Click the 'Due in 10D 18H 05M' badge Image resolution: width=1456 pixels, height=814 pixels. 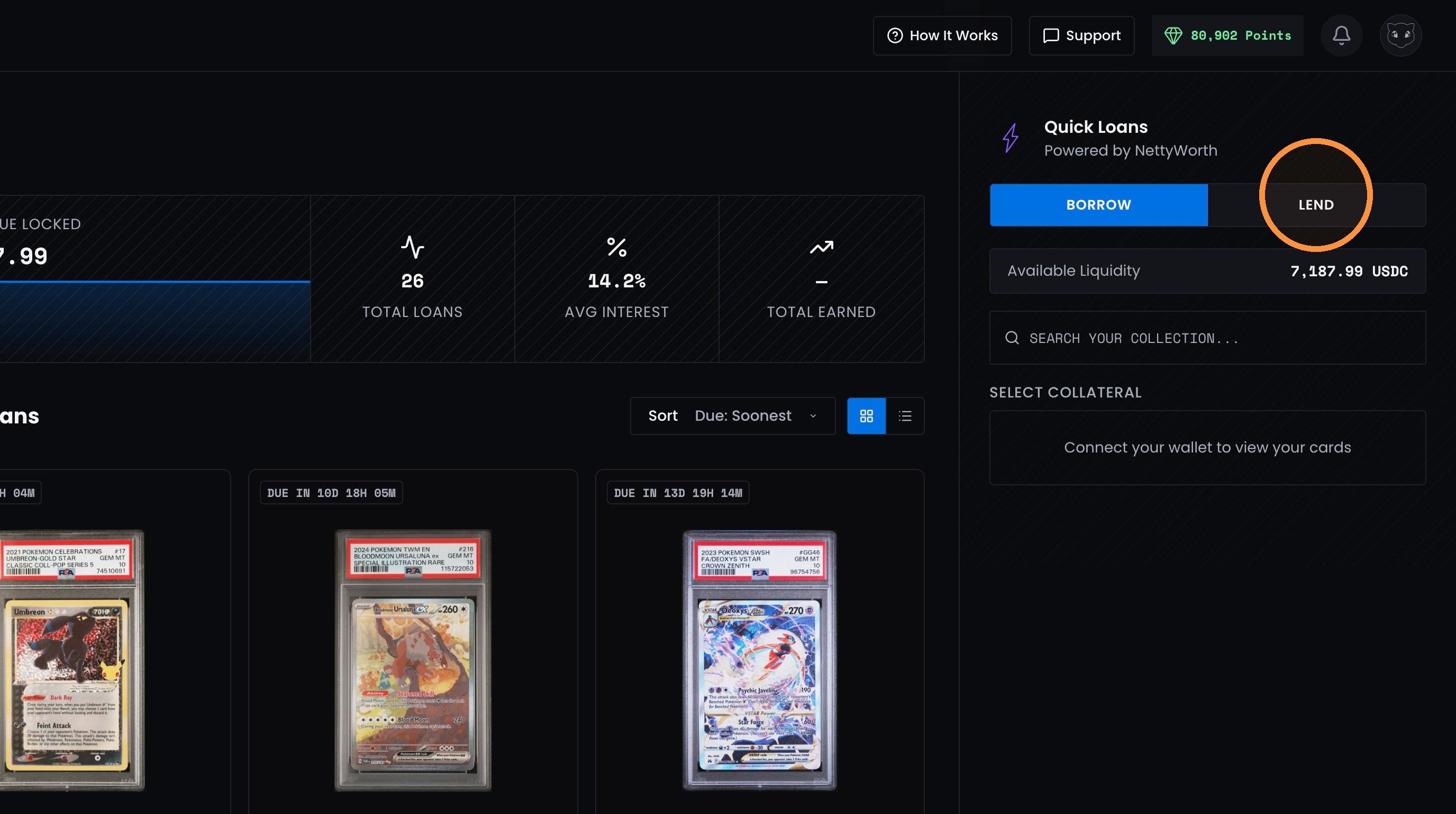click(331, 493)
